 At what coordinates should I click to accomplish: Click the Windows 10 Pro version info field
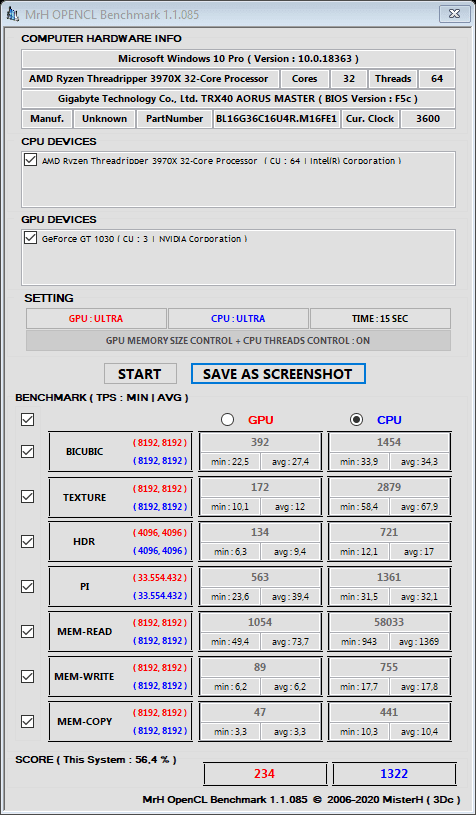[238, 59]
